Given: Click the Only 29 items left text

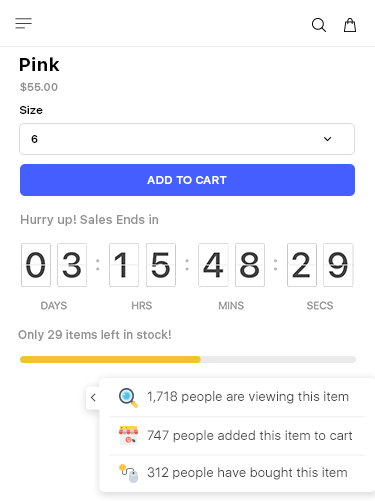Looking at the screenshot, I should [95, 335].
